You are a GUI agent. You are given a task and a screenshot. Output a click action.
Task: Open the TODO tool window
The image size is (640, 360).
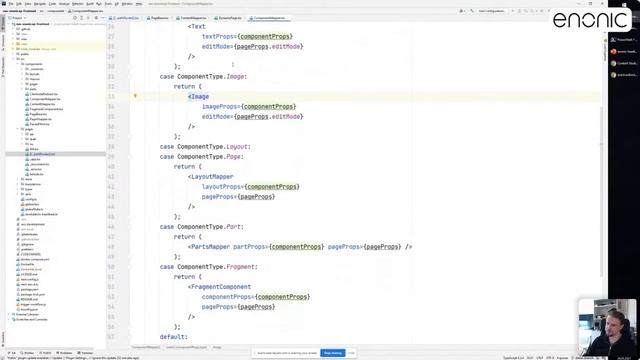pyautogui.click(x=45, y=353)
